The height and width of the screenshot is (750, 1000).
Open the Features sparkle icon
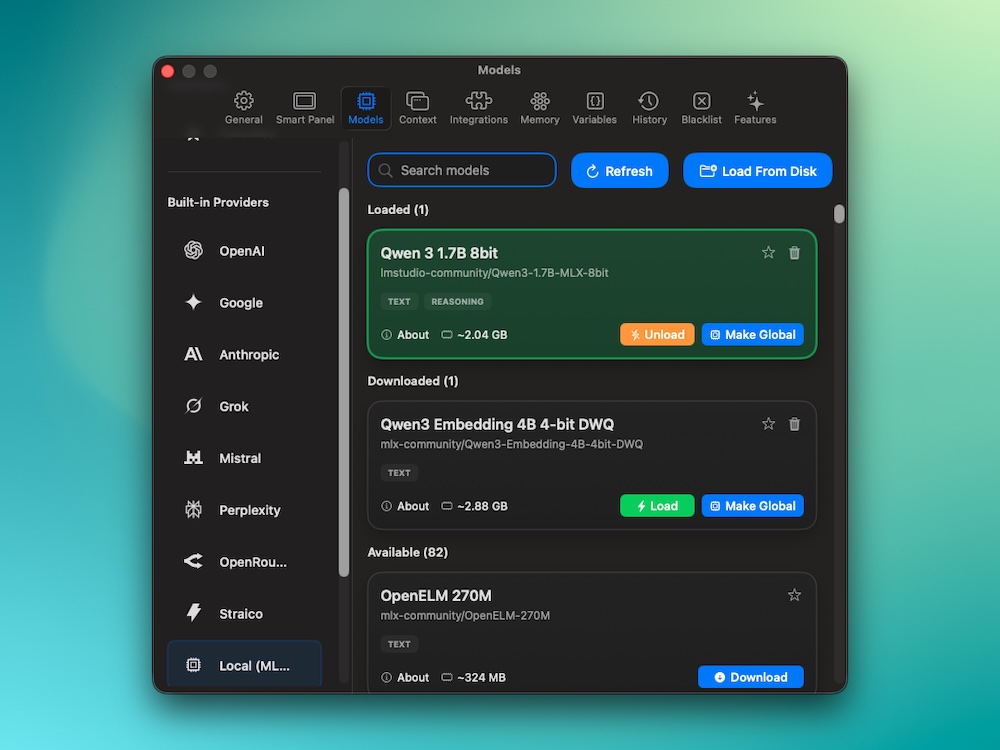click(755, 108)
